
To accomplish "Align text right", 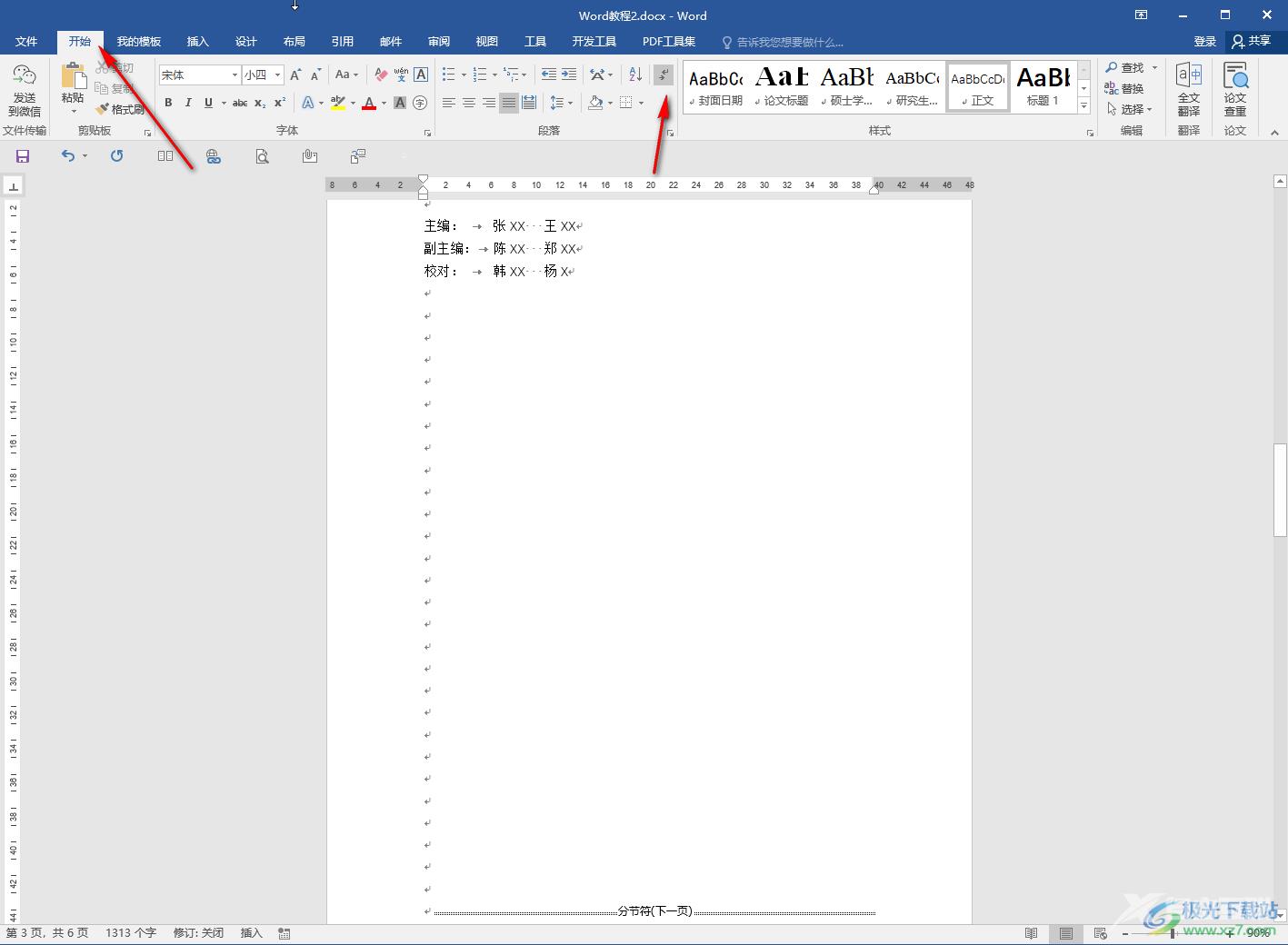I will tap(489, 103).
